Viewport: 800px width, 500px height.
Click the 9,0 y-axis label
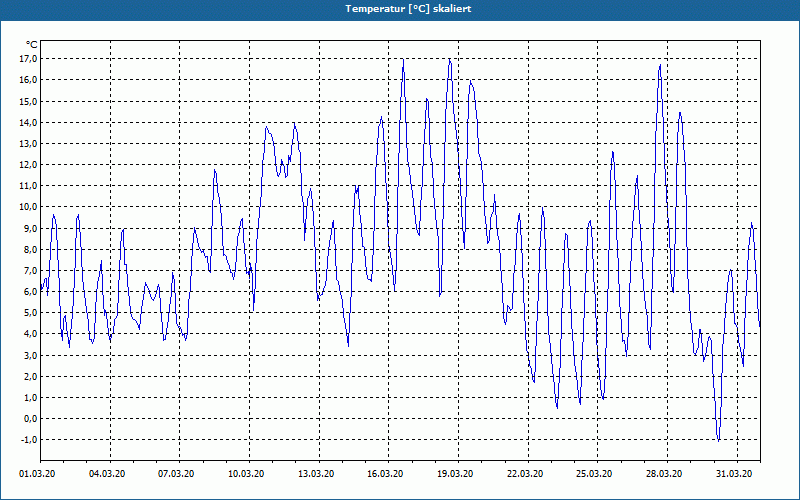(x=31, y=228)
